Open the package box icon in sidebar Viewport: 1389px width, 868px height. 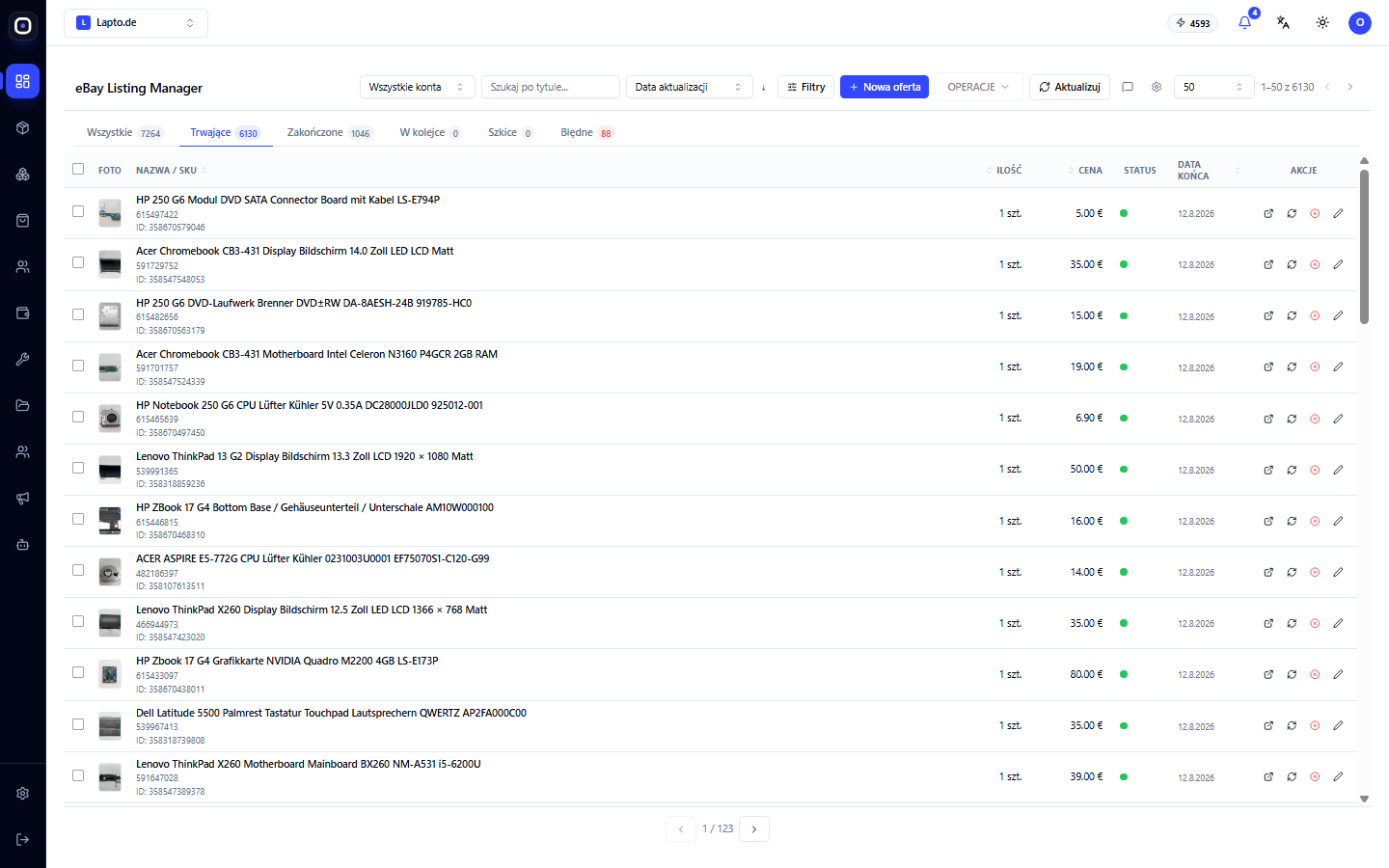[23, 128]
